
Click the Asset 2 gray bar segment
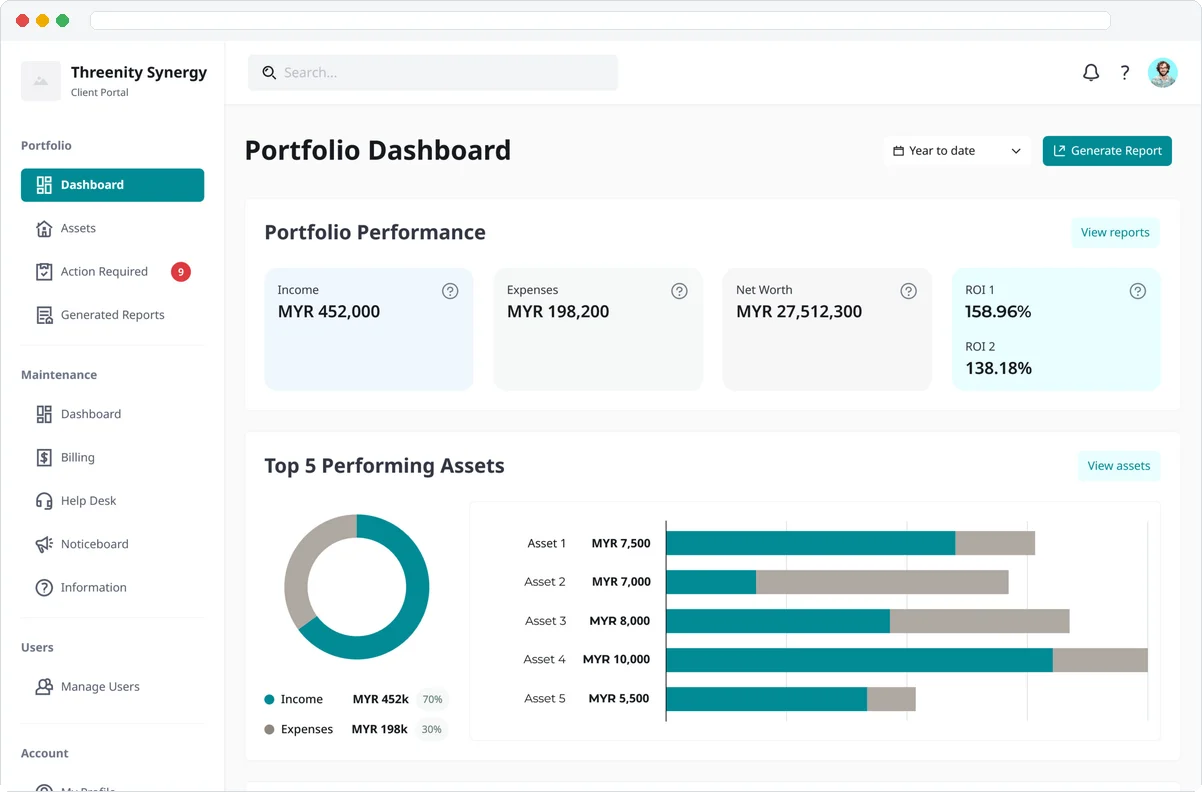click(882, 582)
